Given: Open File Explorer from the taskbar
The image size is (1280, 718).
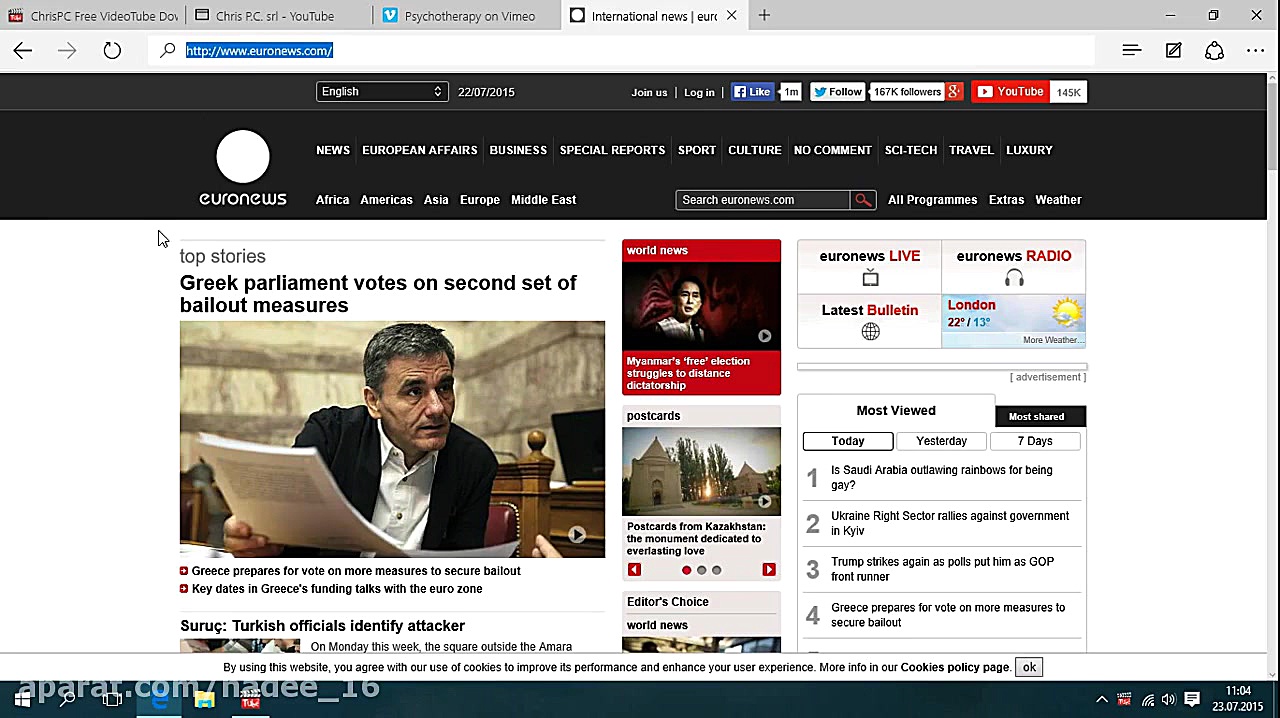Looking at the screenshot, I should pyautogui.click(x=204, y=700).
